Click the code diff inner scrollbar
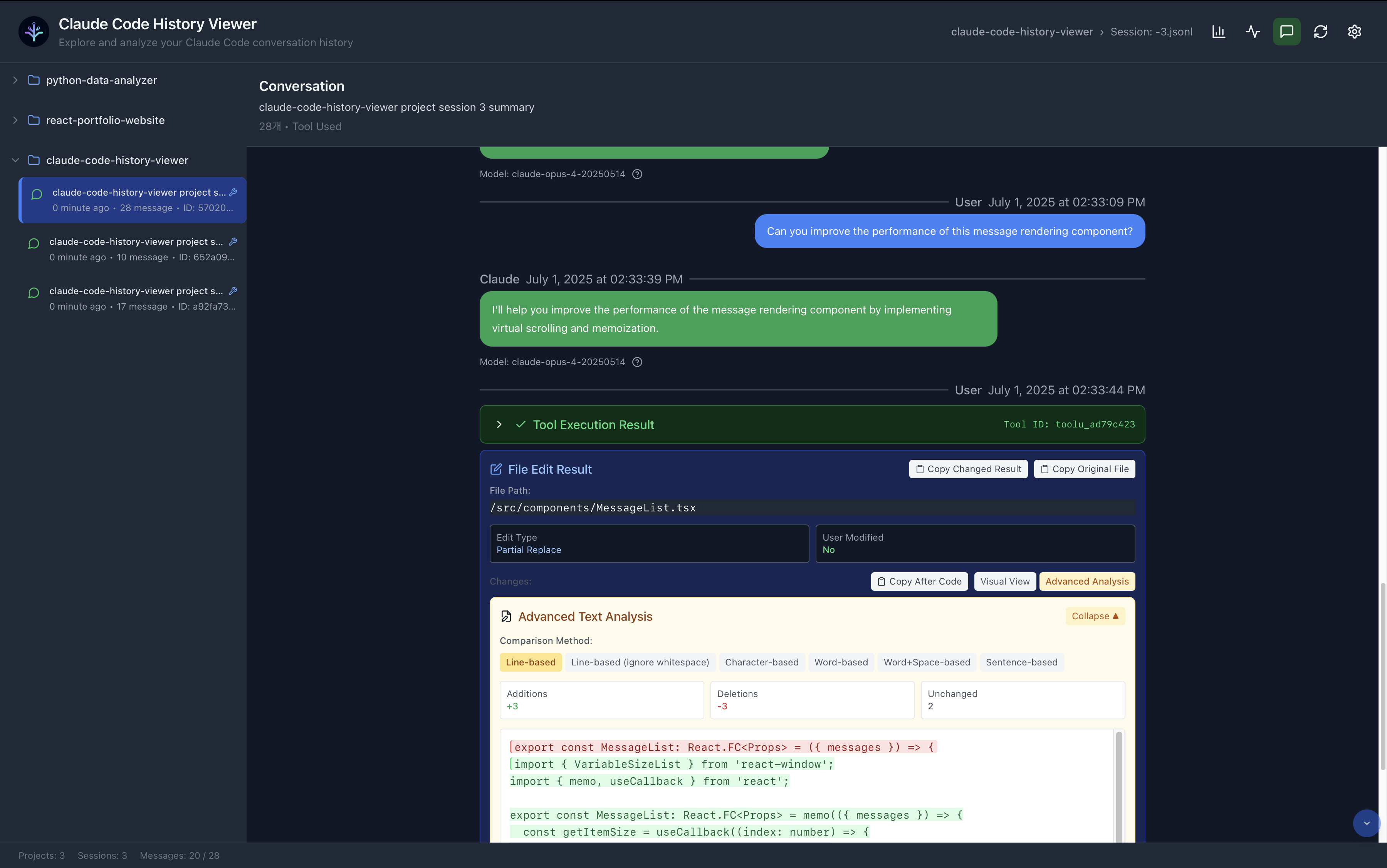1387x868 pixels. [1119, 786]
